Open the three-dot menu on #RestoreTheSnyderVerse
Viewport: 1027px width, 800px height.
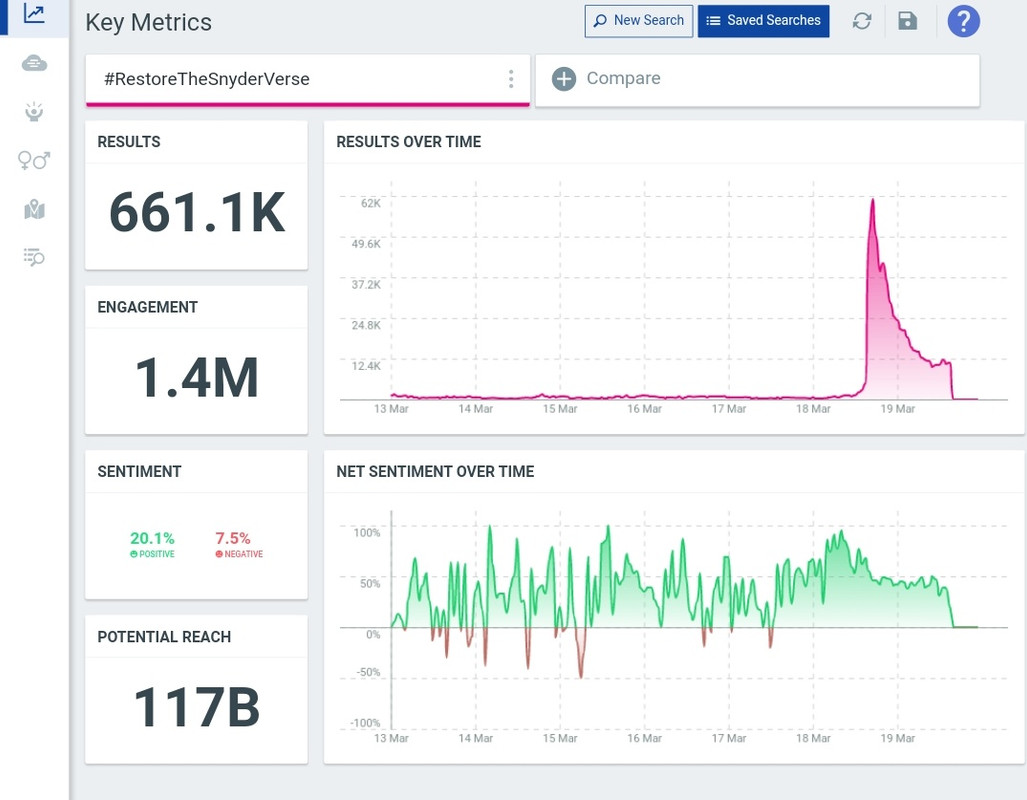point(511,79)
